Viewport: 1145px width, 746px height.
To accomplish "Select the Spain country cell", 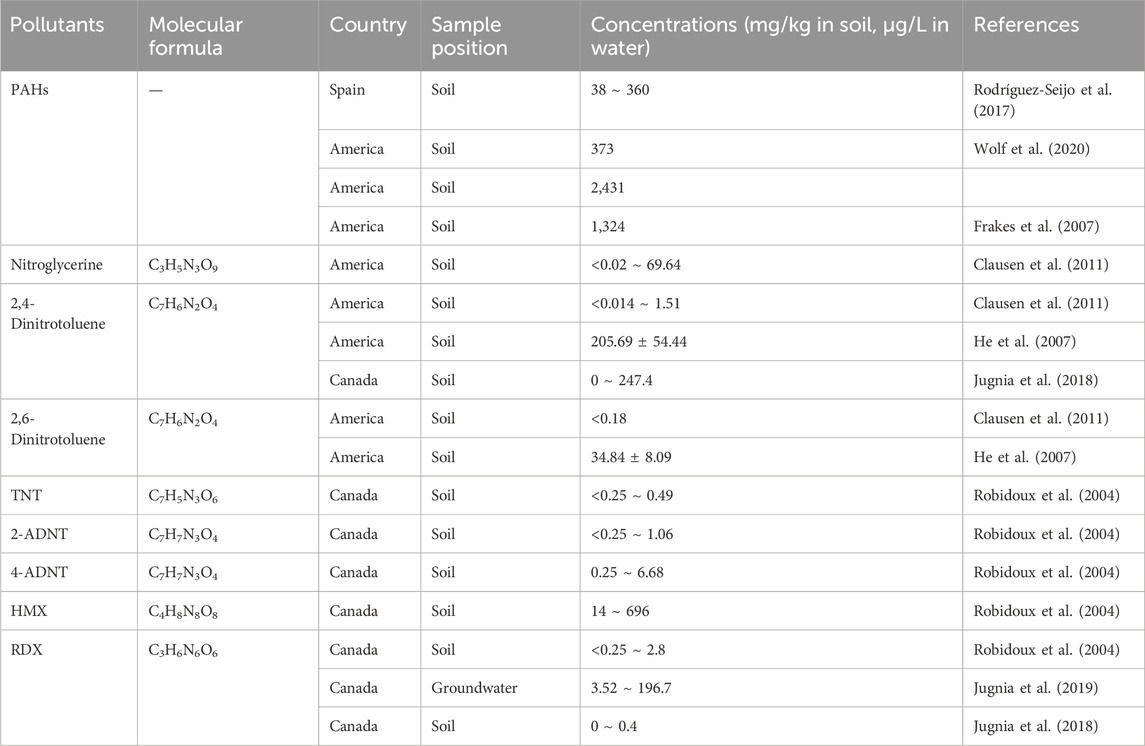I will 347,90.
